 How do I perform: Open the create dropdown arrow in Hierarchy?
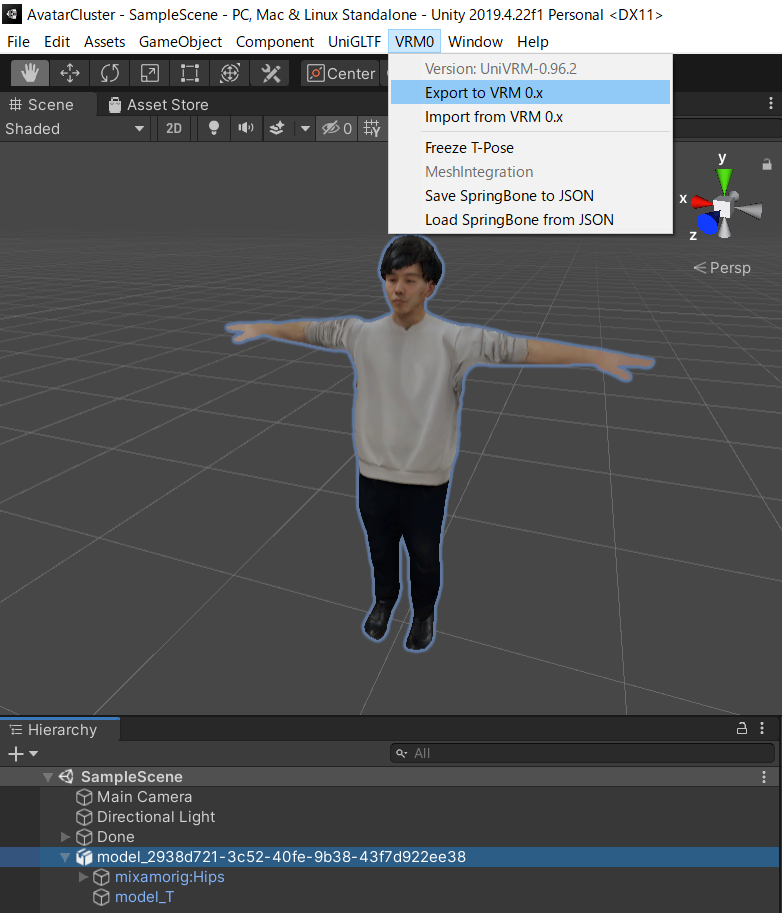click(34, 754)
